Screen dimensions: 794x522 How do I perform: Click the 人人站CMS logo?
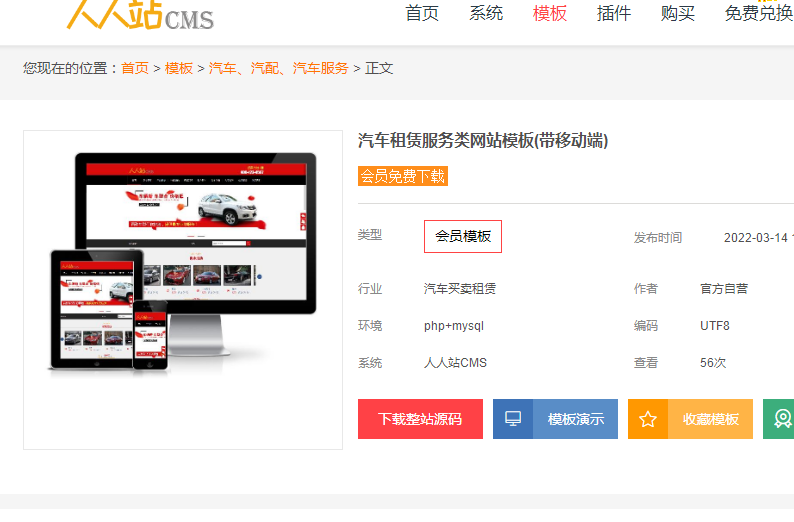(140, 14)
